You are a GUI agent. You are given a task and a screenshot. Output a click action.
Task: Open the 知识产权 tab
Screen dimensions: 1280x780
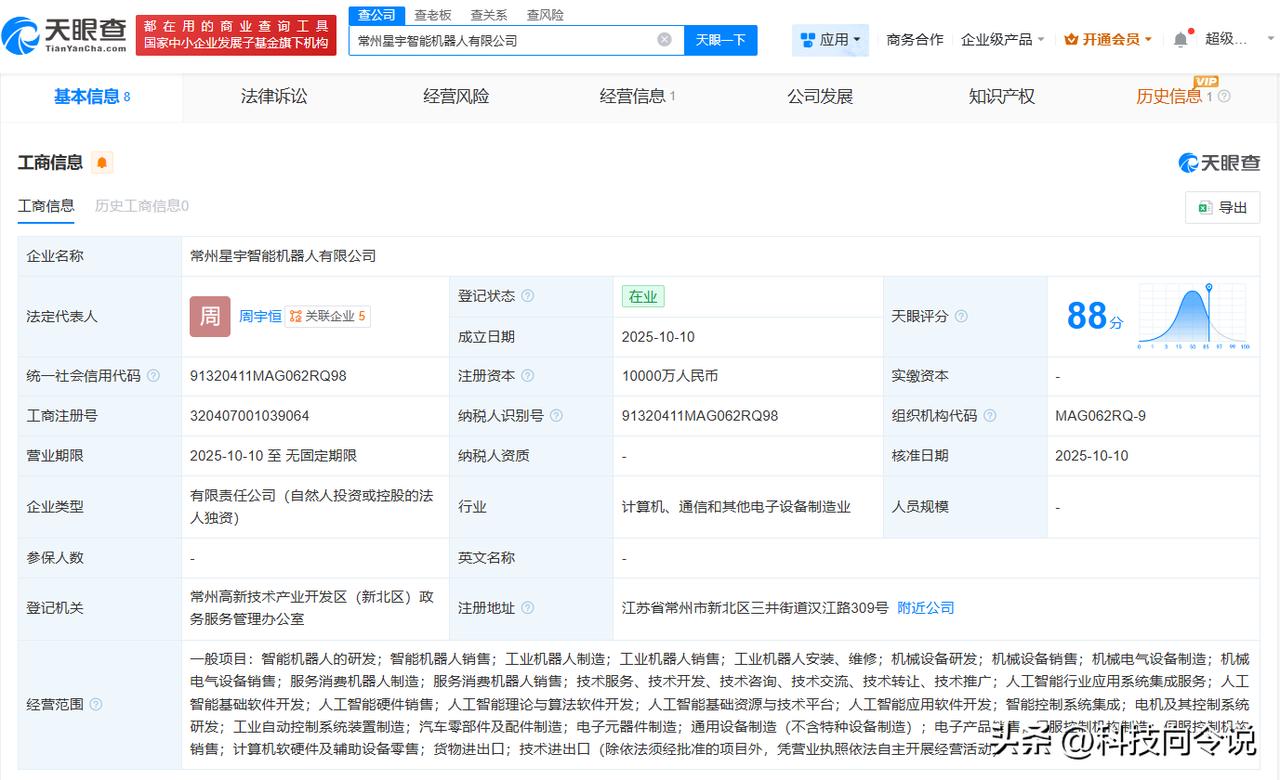[1001, 97]
